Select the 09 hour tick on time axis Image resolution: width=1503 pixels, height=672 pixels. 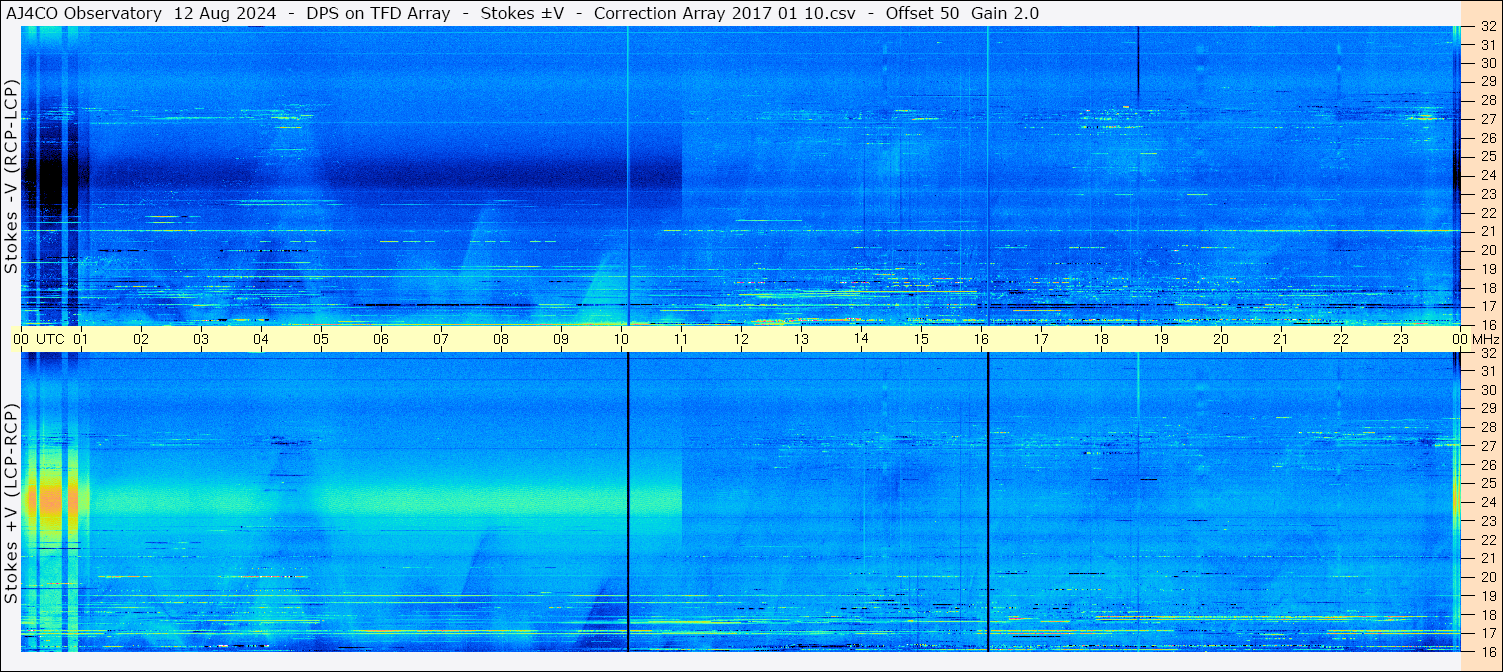click(x=561, y=340)
